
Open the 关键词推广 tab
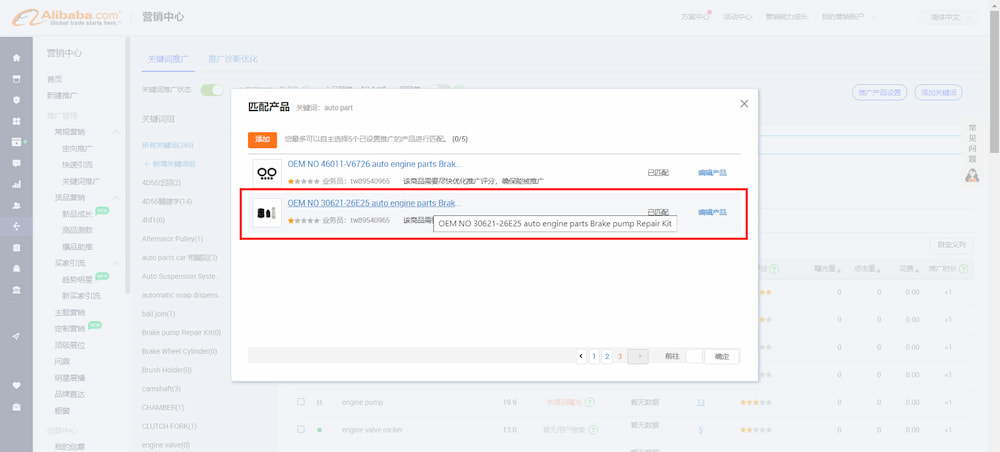click(x=168, y=59)
